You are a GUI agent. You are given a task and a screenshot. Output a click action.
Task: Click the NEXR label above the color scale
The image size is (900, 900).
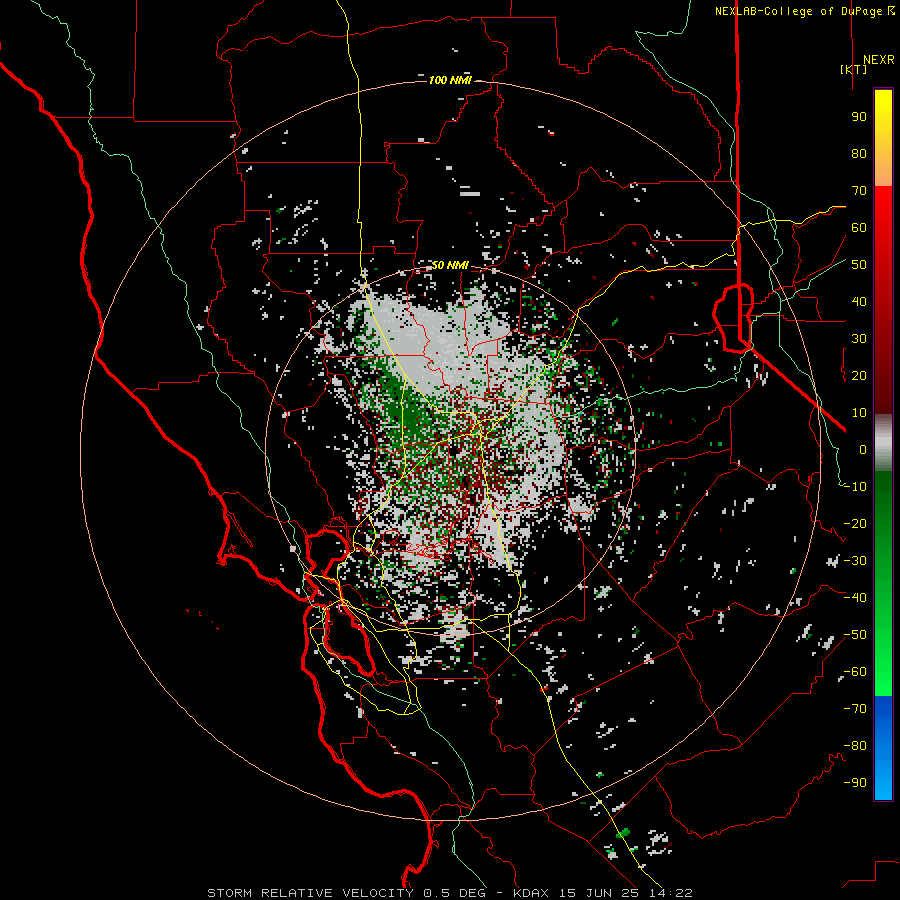(879, 60)
